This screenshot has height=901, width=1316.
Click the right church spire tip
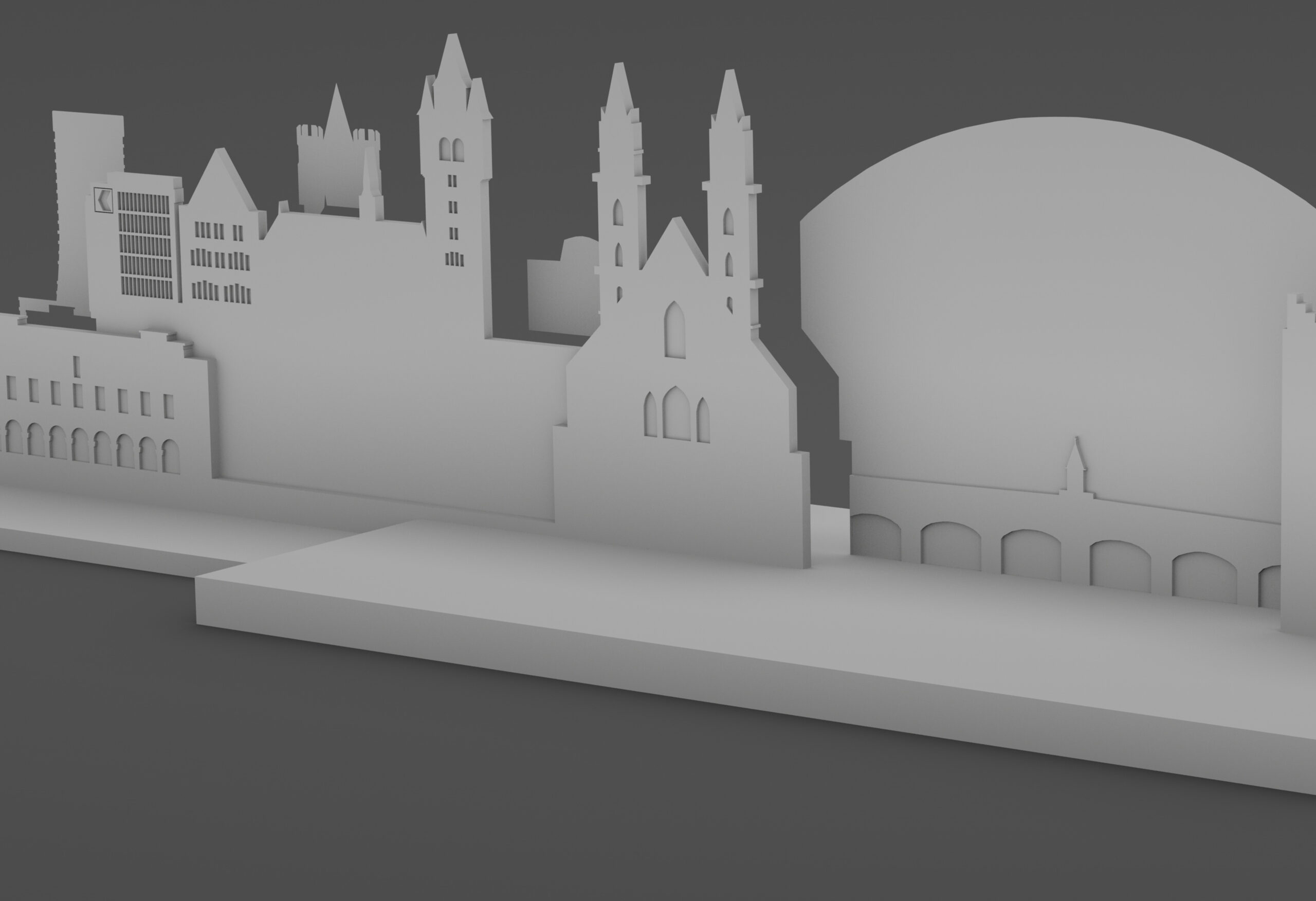(730, 78)
